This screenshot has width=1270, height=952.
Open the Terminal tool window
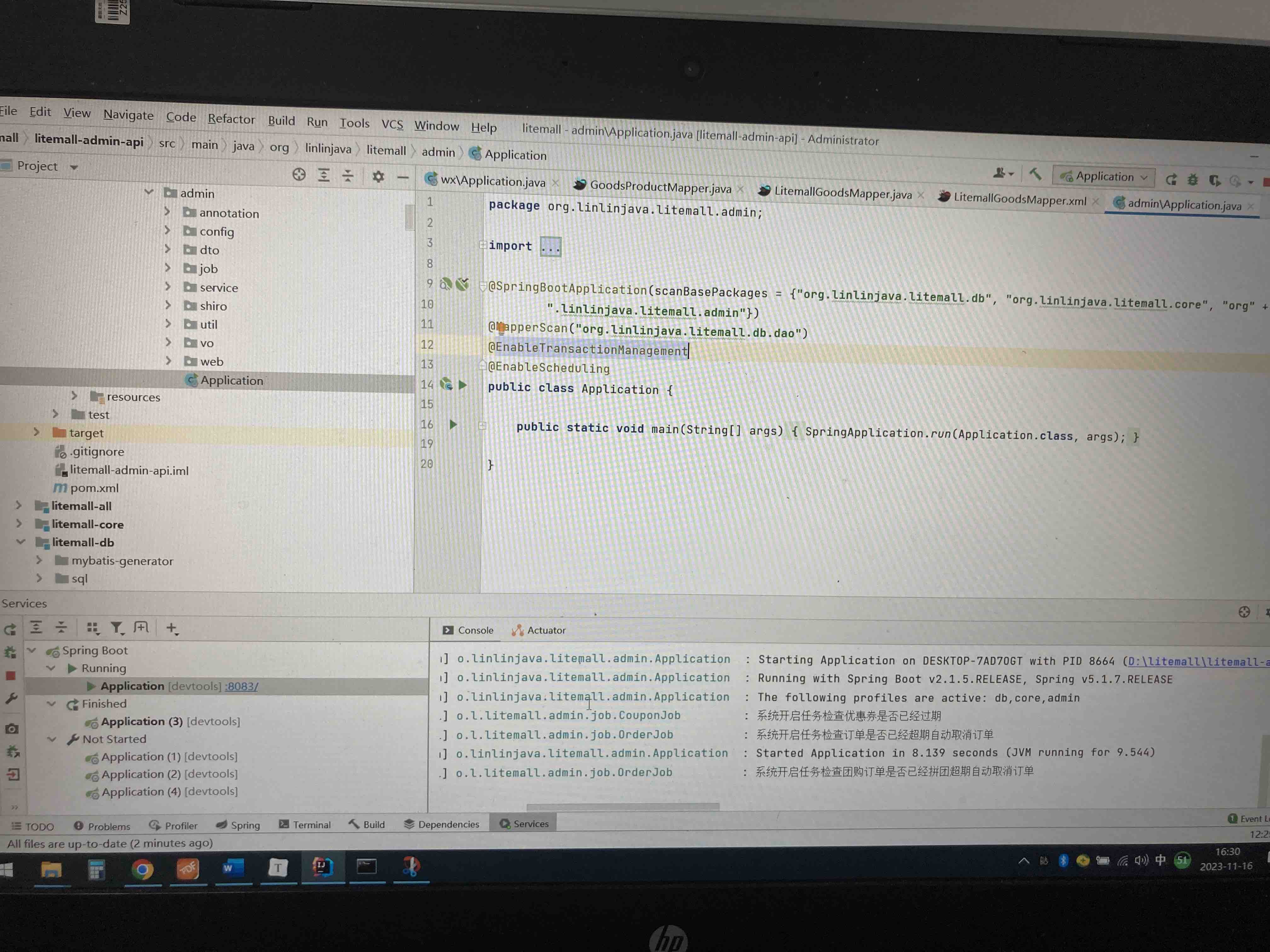(305, 824)
